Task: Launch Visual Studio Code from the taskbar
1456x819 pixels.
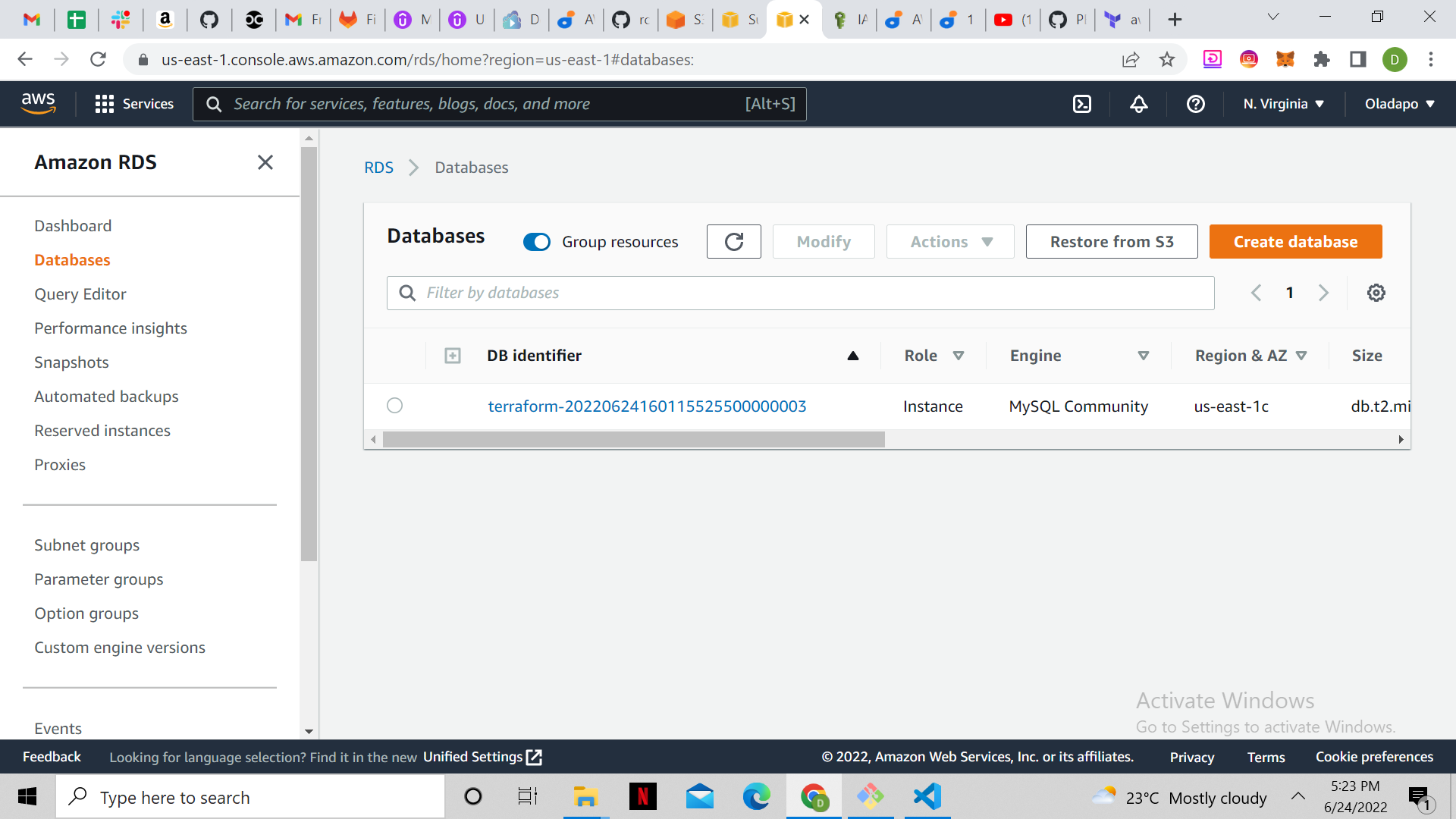Action: point(927,796)
